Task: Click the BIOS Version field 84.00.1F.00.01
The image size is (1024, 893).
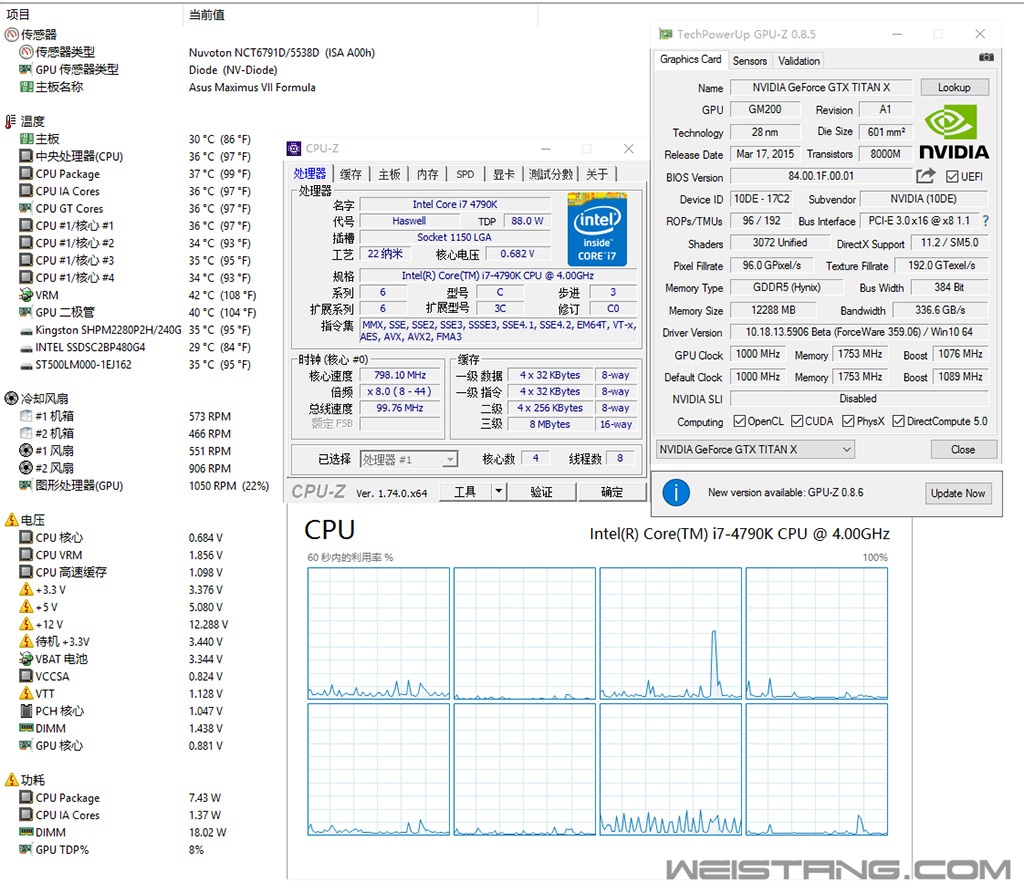Action: point(821,176)
